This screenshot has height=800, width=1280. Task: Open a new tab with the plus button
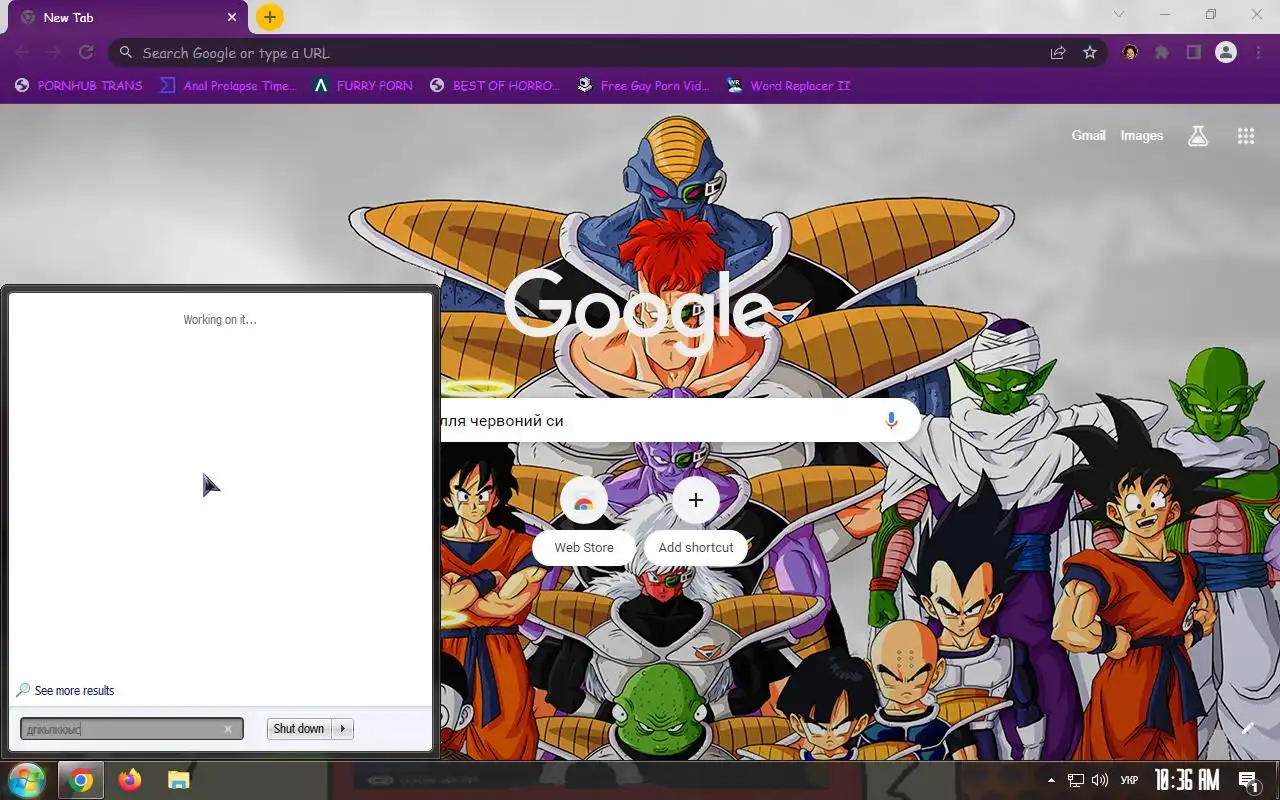[269, 17]
